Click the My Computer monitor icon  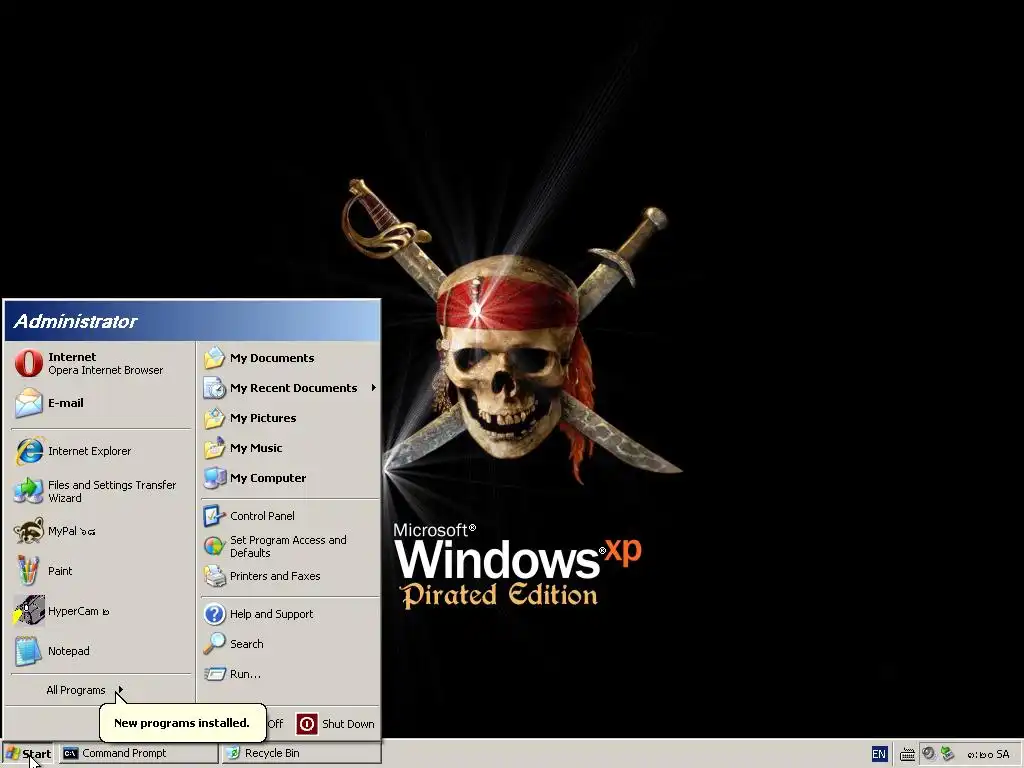tap(214, 478)
